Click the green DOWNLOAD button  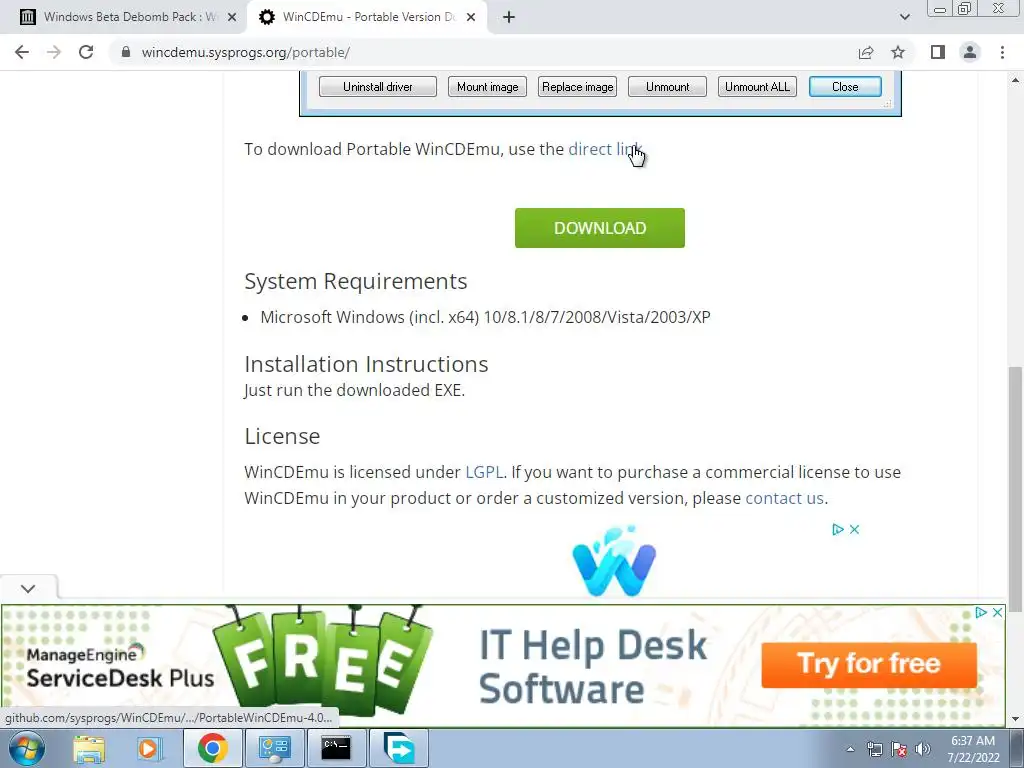click(x=600, y=228)
